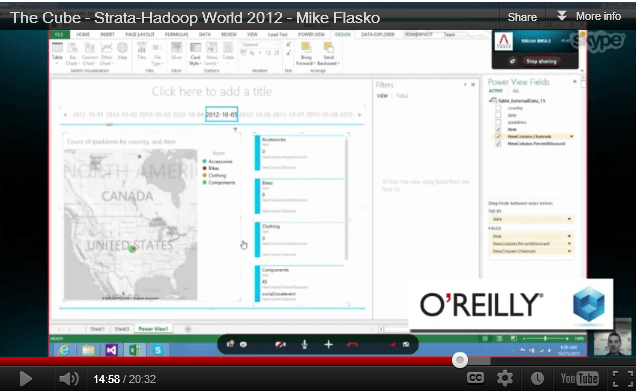Select the Table visualization icon
The width and height of the screenshot is (636, 391).
(x=57, y=53)
